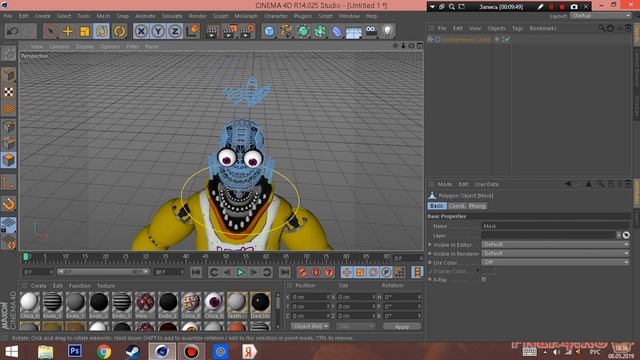Go to start of animation
Image resolution: width=640 pixels, height=360 pixels.
click(x=196, y=272)
